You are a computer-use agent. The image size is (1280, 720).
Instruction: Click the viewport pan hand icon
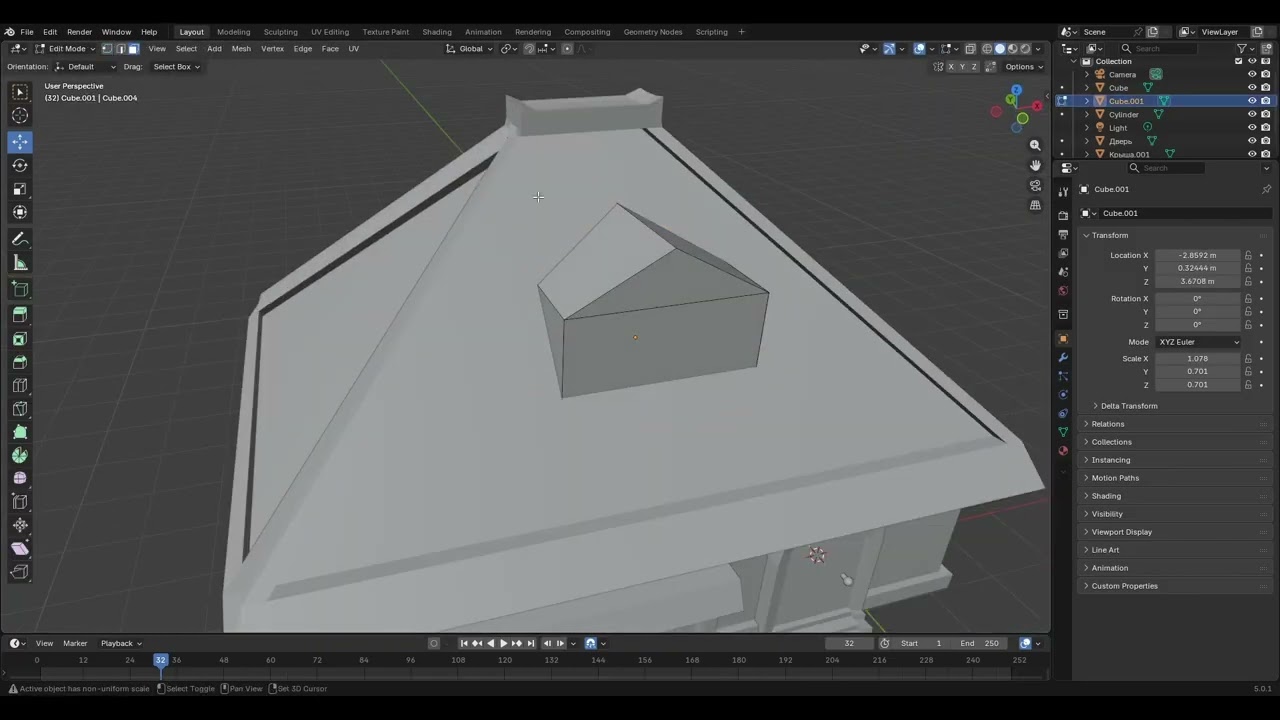1035,165
